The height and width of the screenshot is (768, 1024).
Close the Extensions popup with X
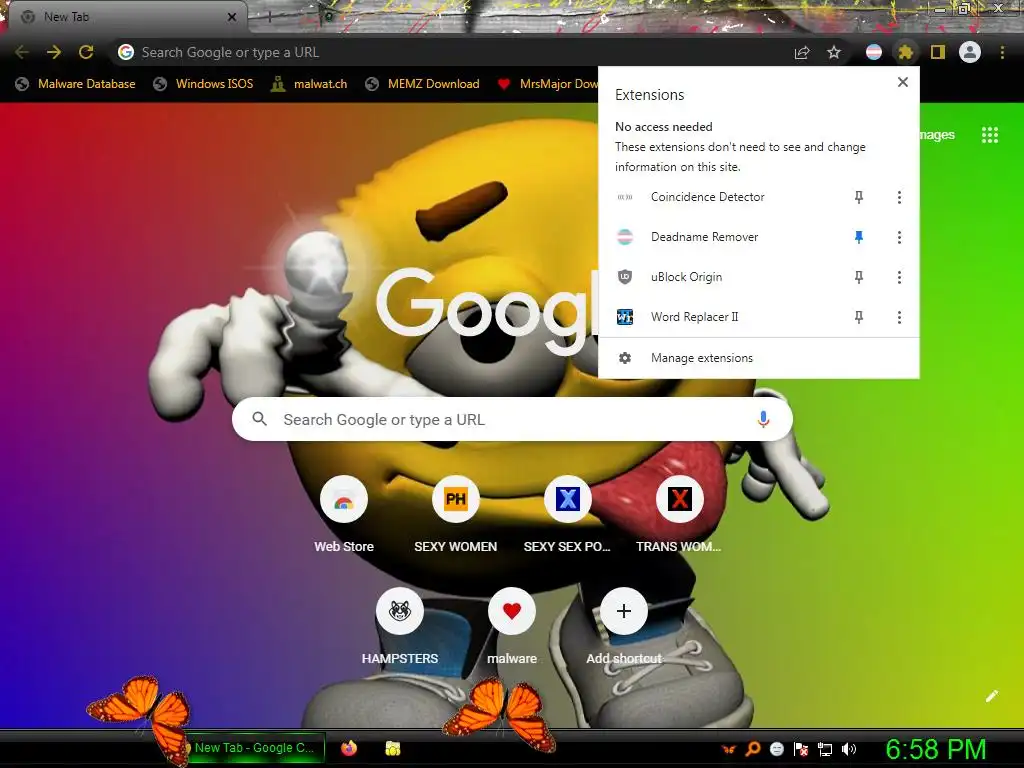(x=903, y=82)
